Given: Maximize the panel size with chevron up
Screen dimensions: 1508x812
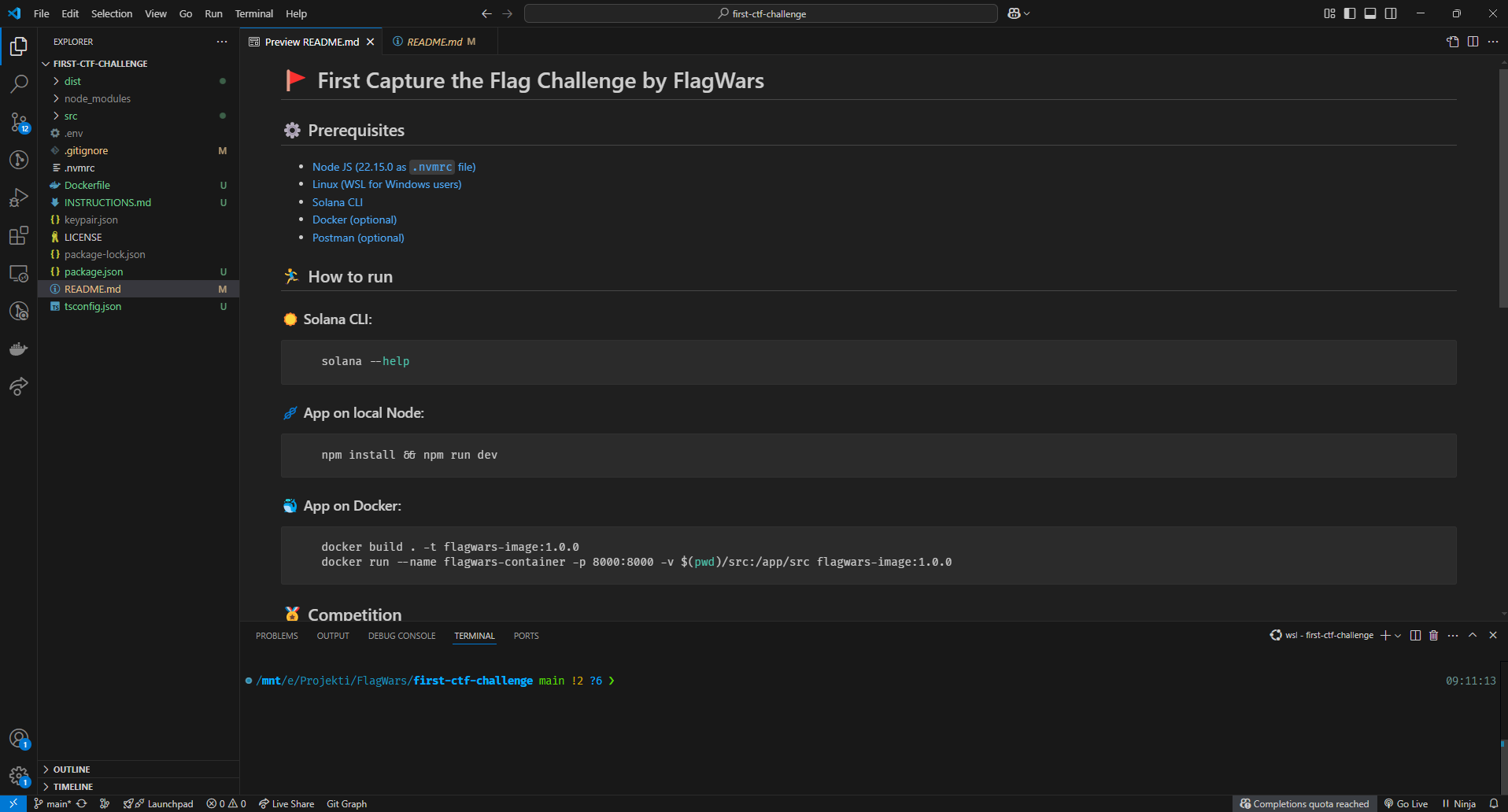Looking at the screenshot, I should (x=1473, y=635).
